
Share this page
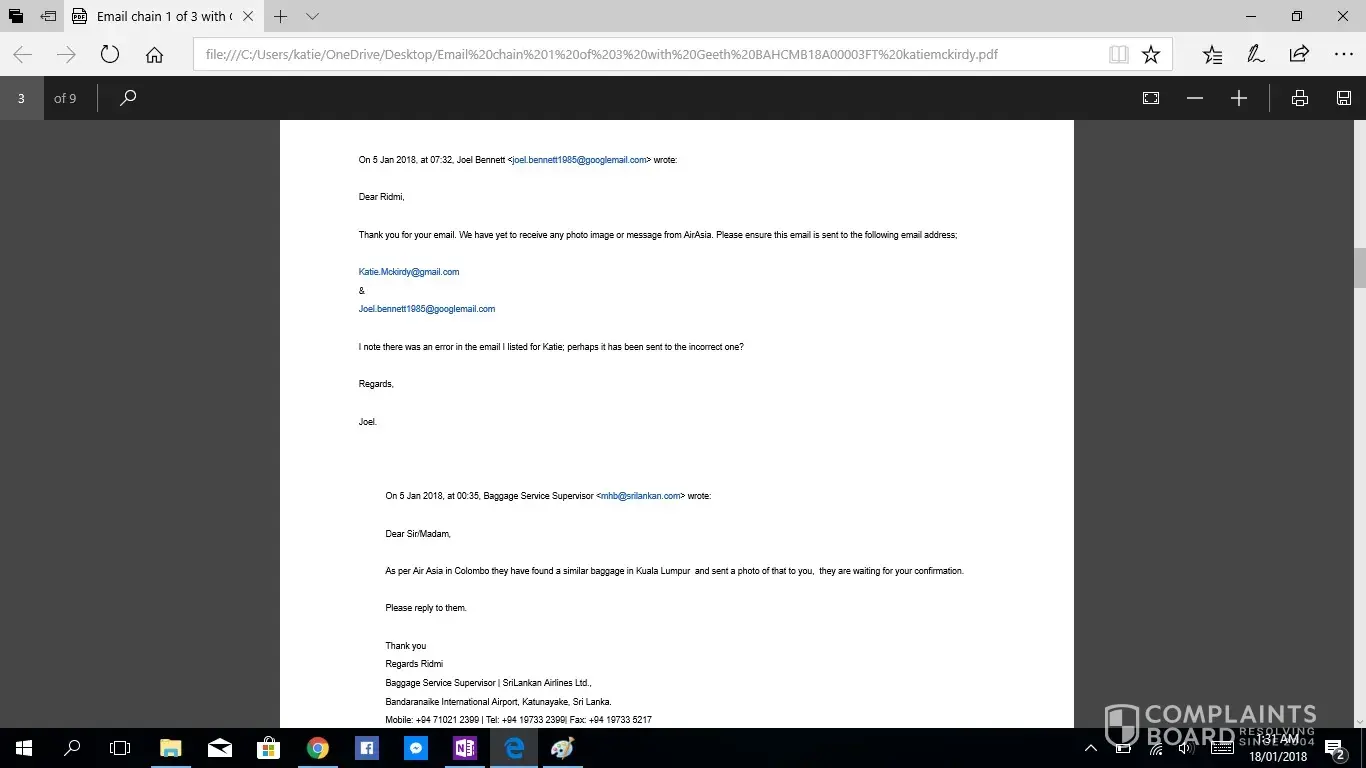pyautogui.click(x=1299, y=55)
